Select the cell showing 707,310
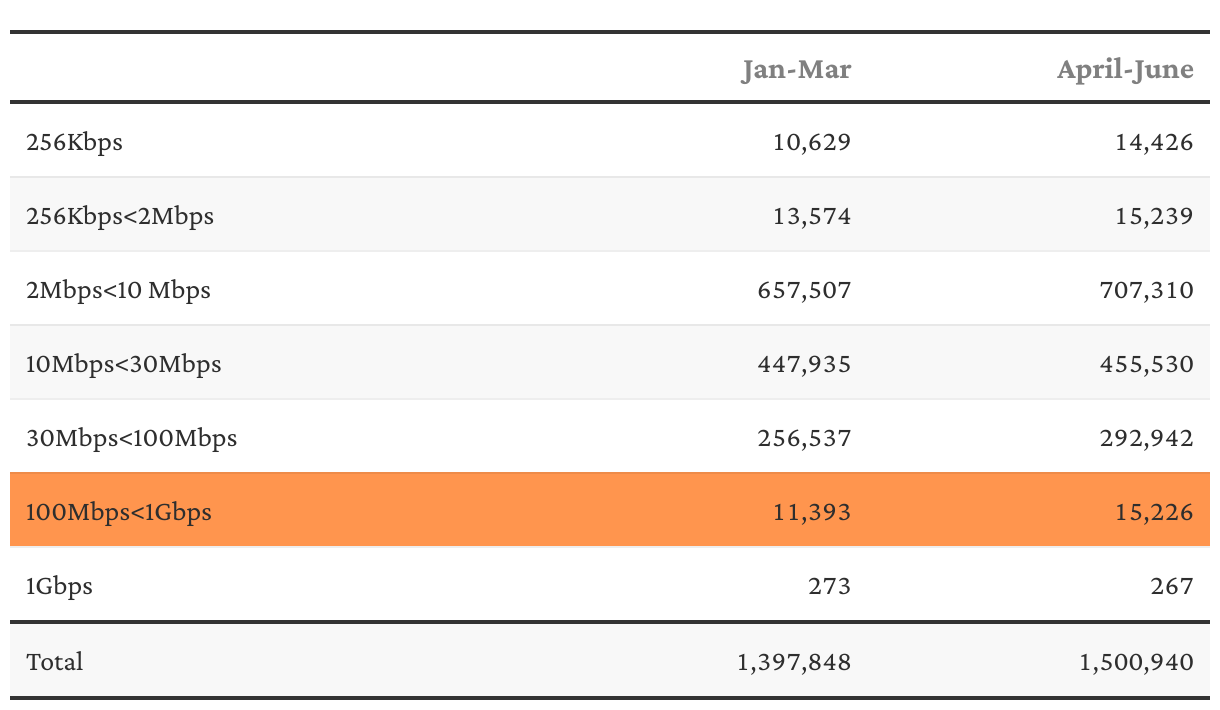The width and height of the screenshot is (1220, 710). (x=1147, y=290)
